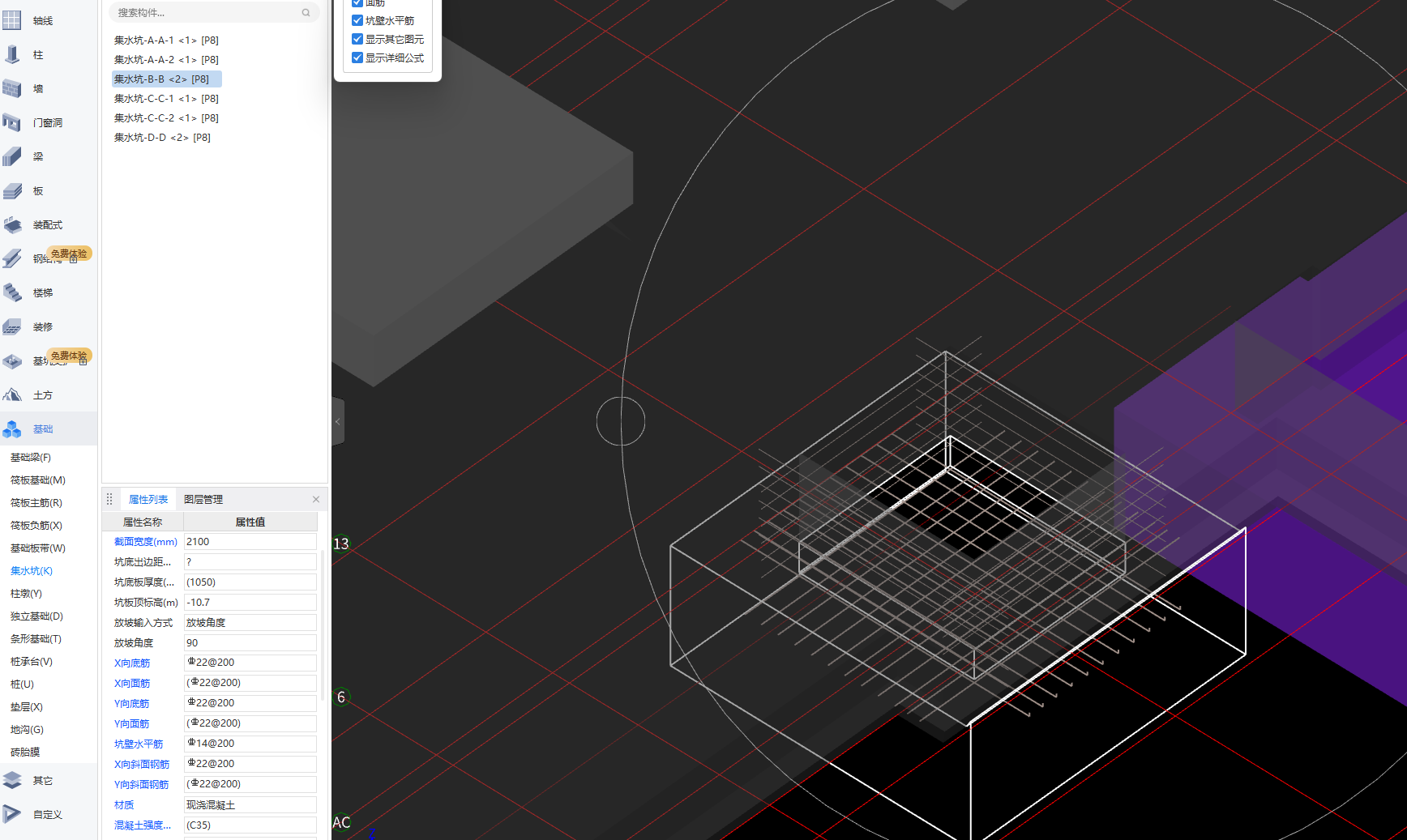The width and height of the screenshot is (1407, 840).
Task: Open the 轴线 category icon
Action: 12,20
